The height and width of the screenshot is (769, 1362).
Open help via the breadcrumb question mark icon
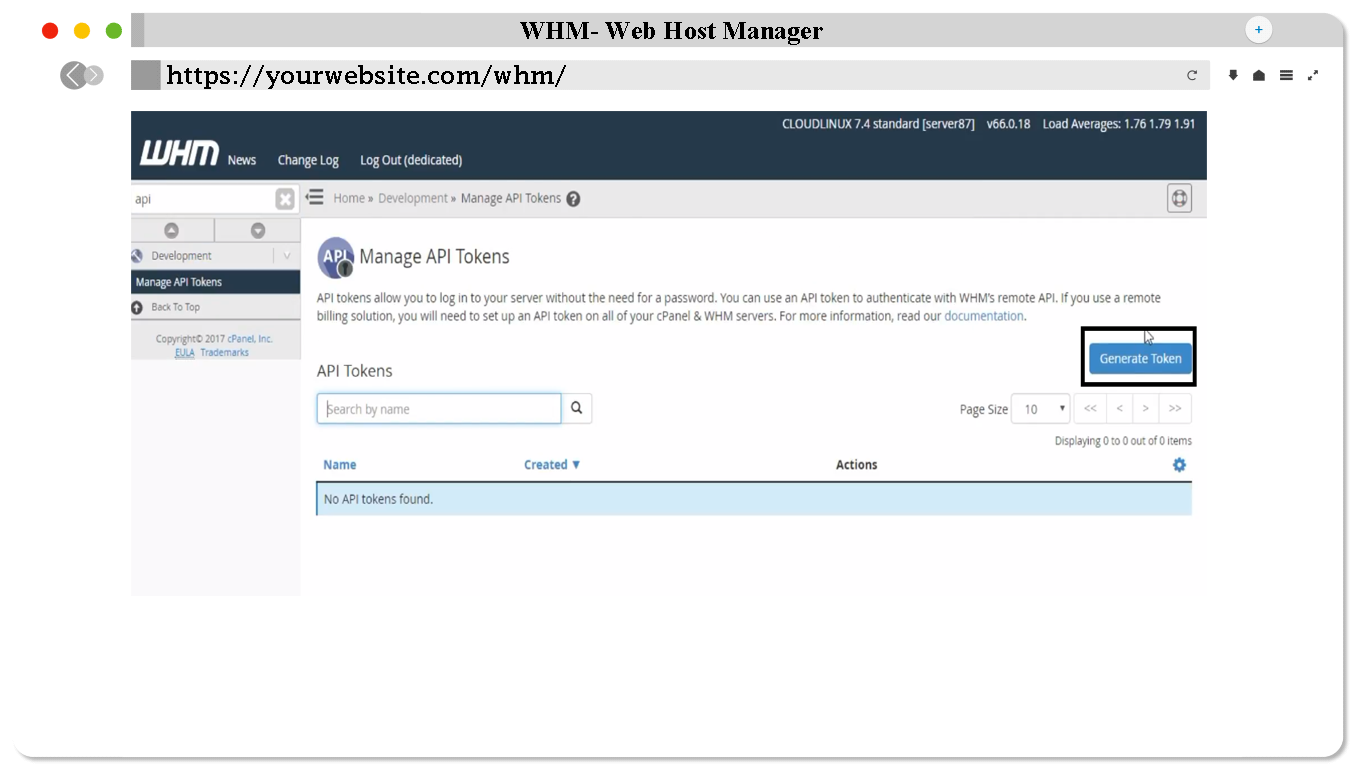pos(573,199)
